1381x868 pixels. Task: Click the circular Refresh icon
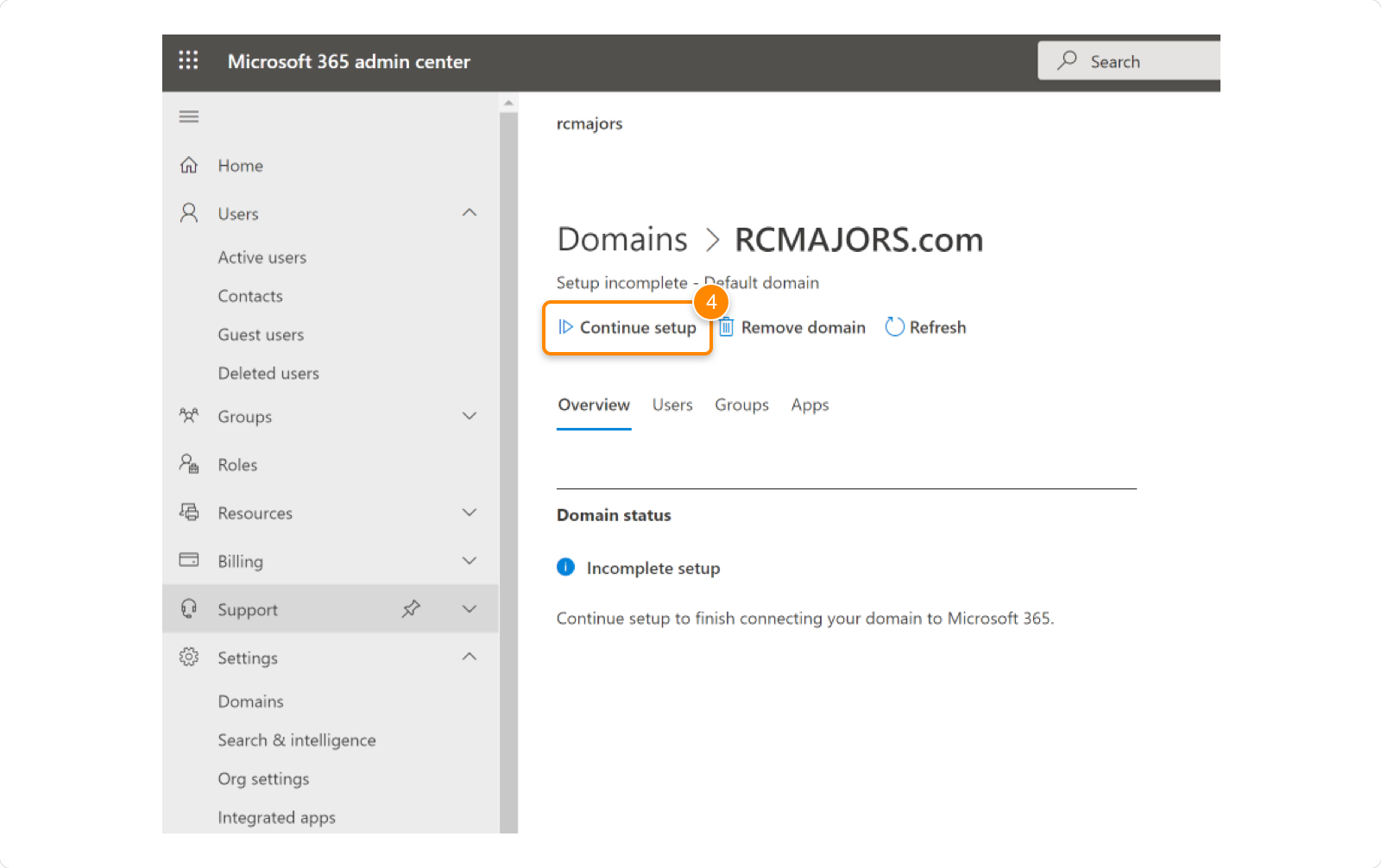click(x=894, y=327)
